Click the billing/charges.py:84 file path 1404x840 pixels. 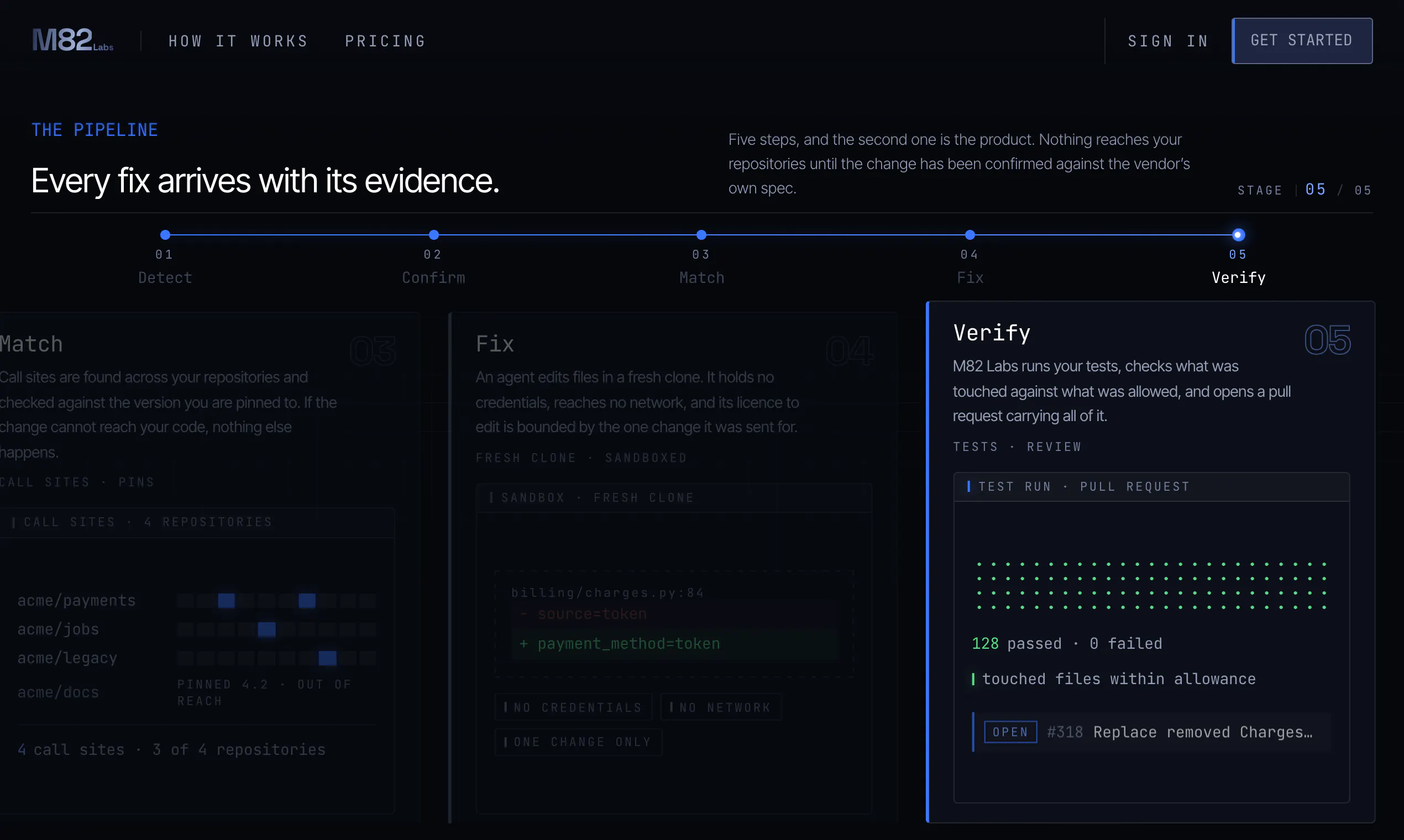pyautogui.click(x=607, y=592)
